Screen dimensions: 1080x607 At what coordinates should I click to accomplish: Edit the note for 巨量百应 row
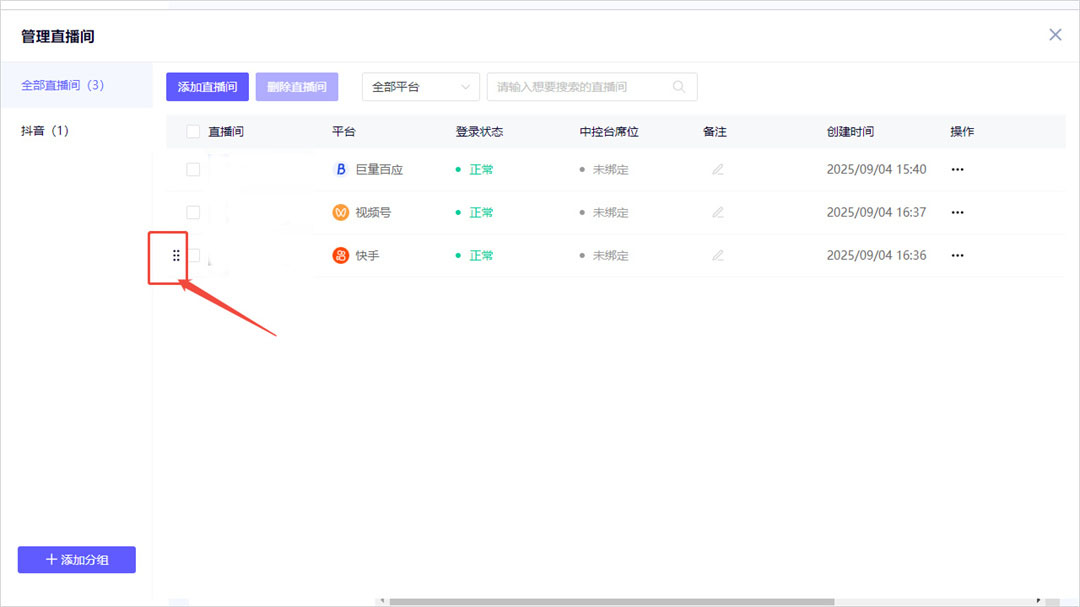(x=718, y=169)
